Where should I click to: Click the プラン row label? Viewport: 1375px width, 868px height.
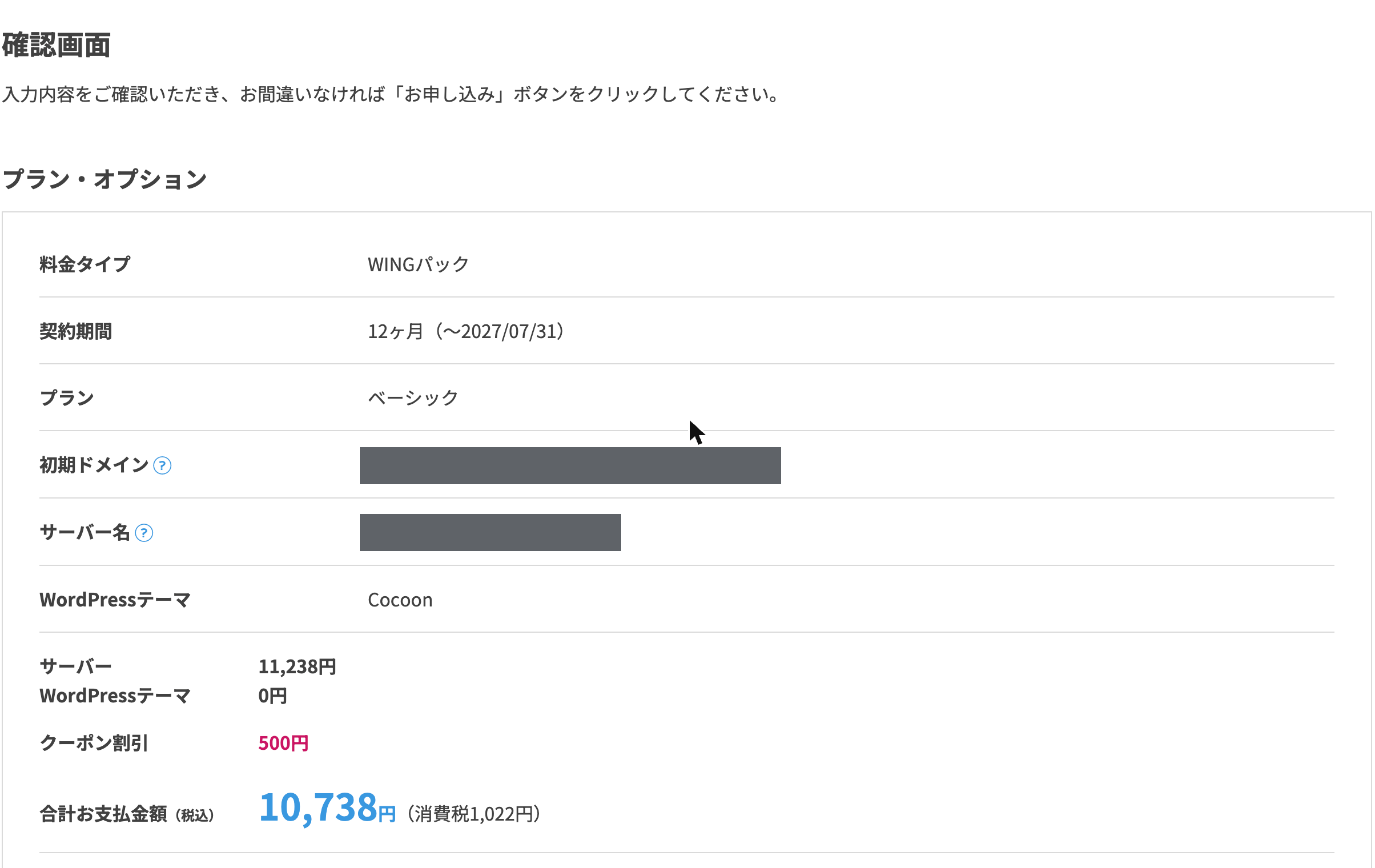pos(67,397)
